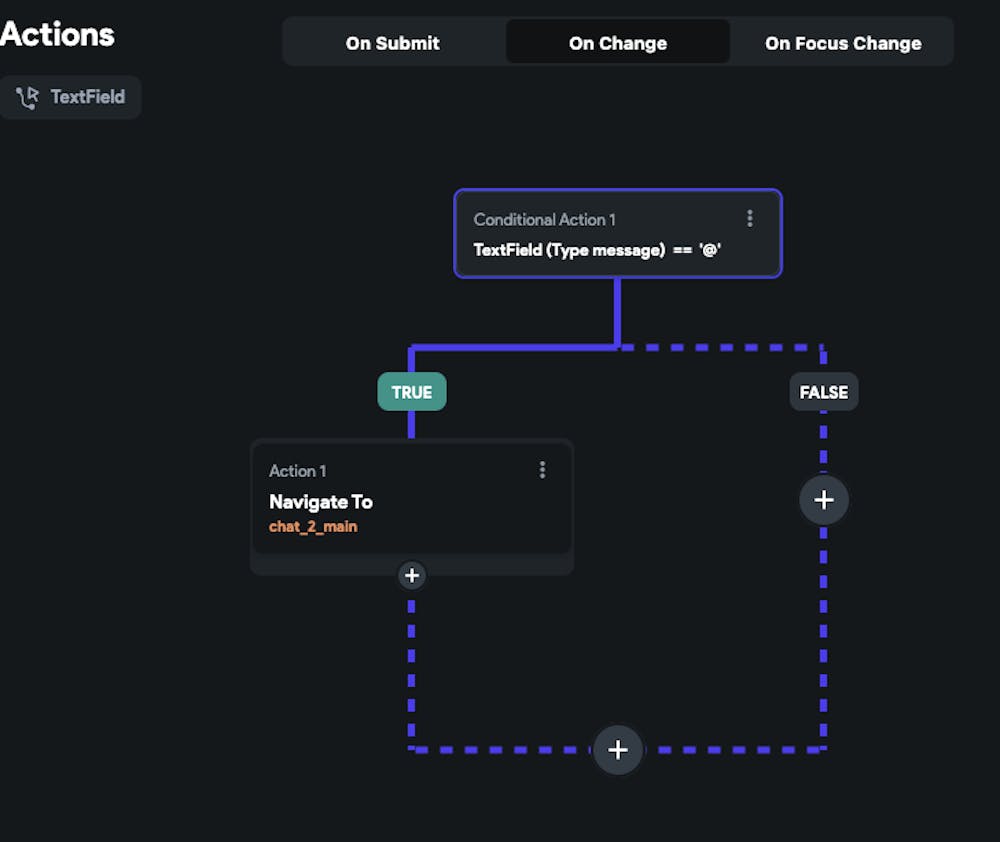Open Conditional Action 1 three-dot options menu
The image size is (1000, 842).
pos(750,219)
